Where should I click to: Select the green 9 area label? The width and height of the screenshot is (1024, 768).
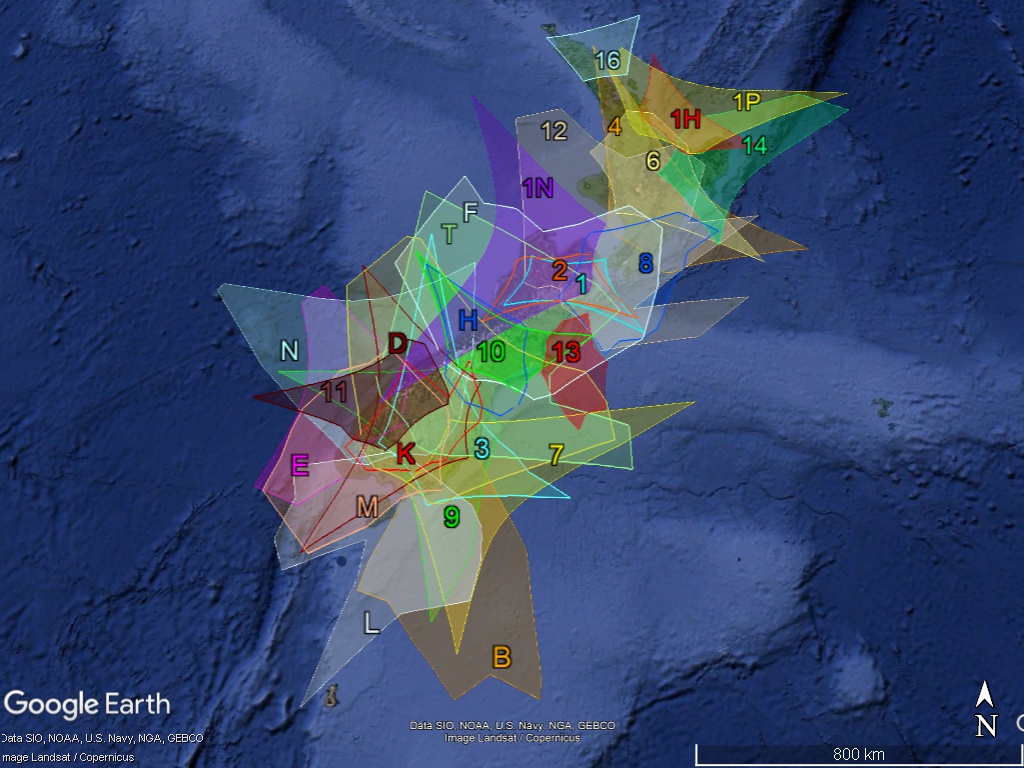pyautogui.click(x=451, y=516)
